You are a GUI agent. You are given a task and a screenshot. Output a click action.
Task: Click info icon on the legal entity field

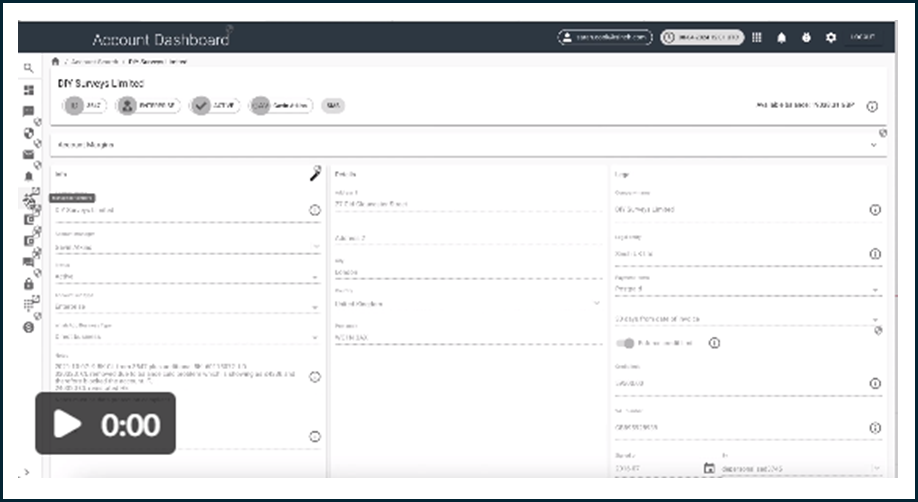click(875, 254)
